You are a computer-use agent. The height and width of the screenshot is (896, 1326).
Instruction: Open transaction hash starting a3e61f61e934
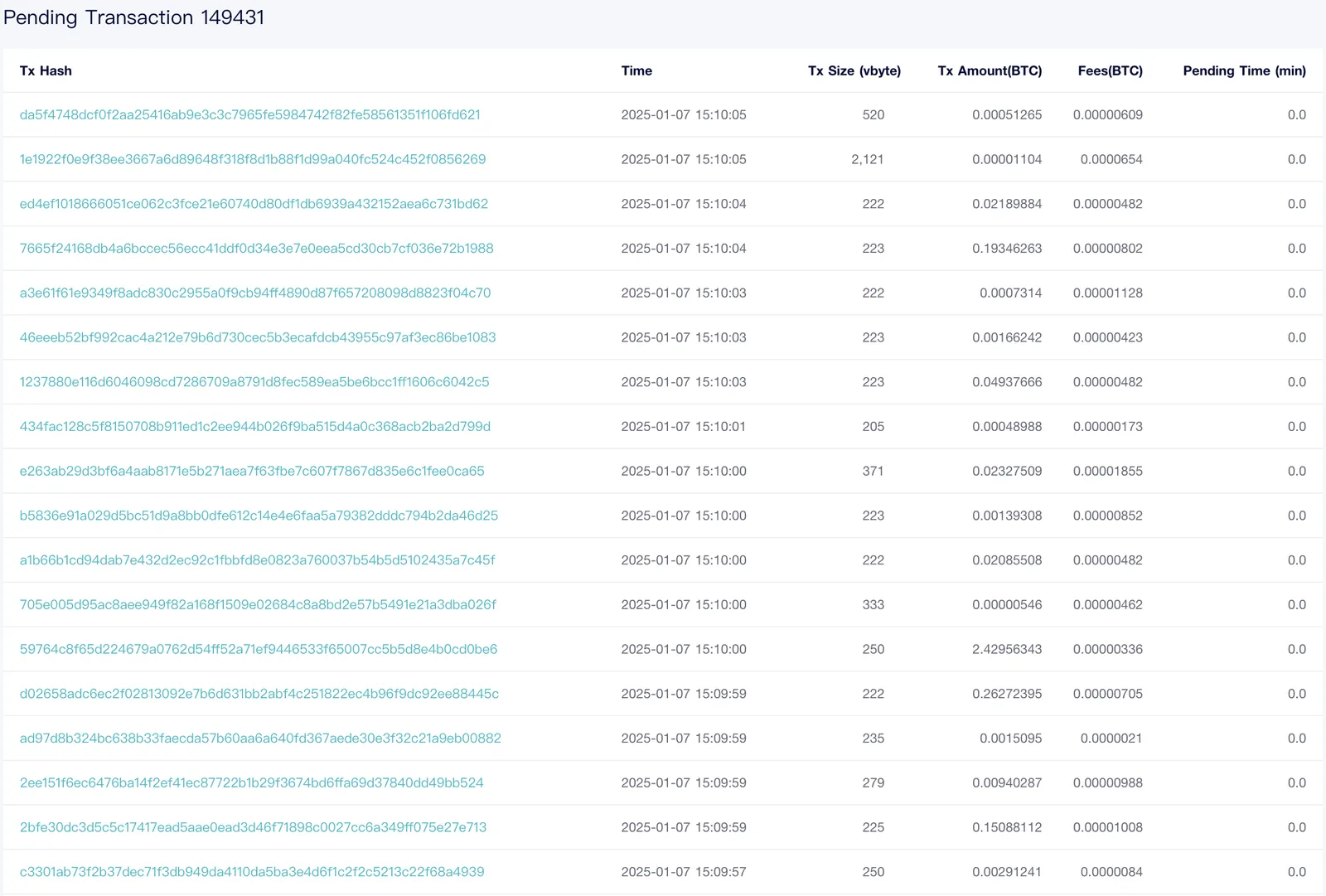point(255,293)
